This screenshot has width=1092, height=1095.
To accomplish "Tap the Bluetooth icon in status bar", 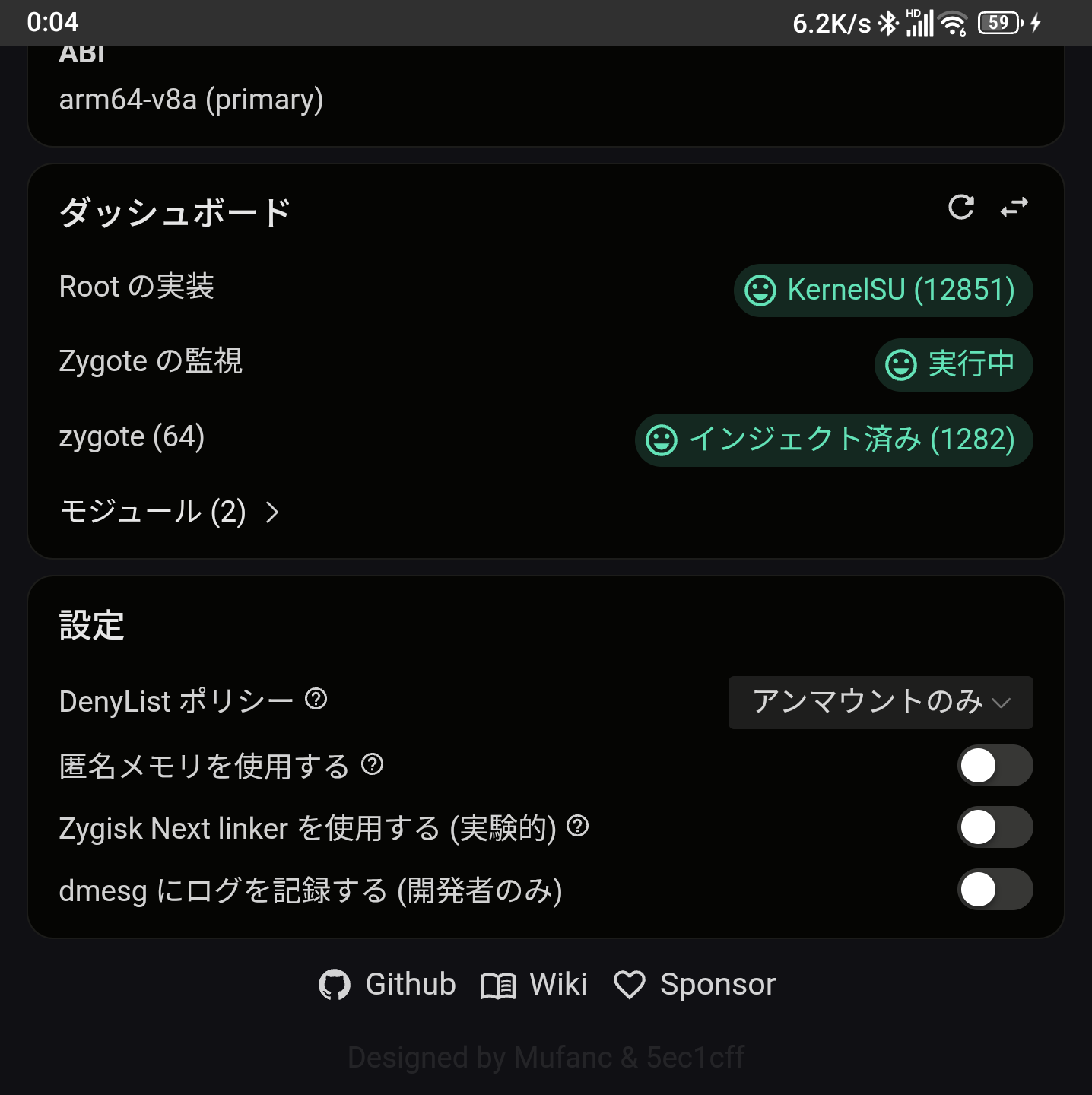I will pyautogui.click(x=887, y=23).
